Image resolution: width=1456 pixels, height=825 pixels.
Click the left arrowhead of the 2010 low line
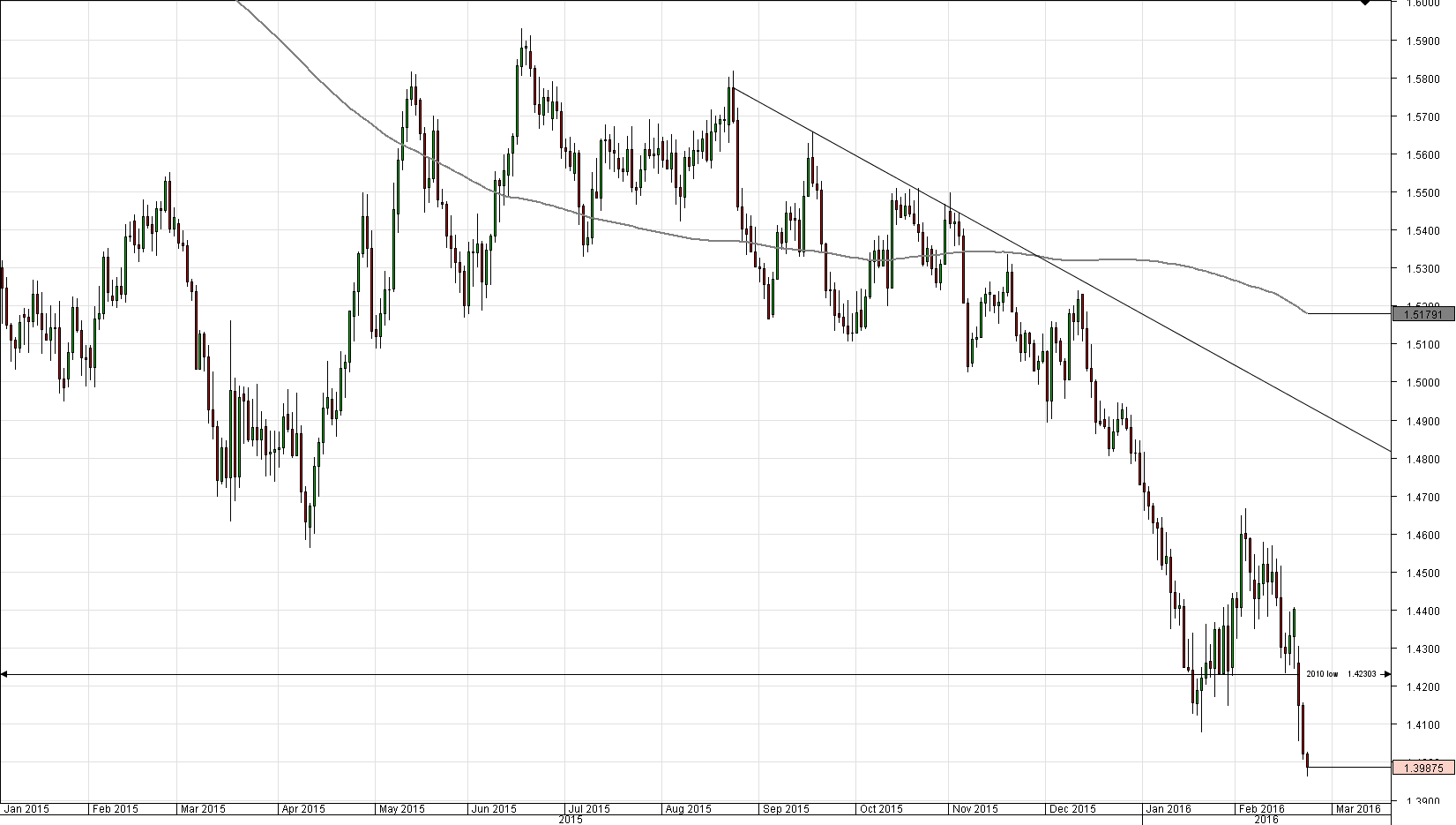point(4,675)
